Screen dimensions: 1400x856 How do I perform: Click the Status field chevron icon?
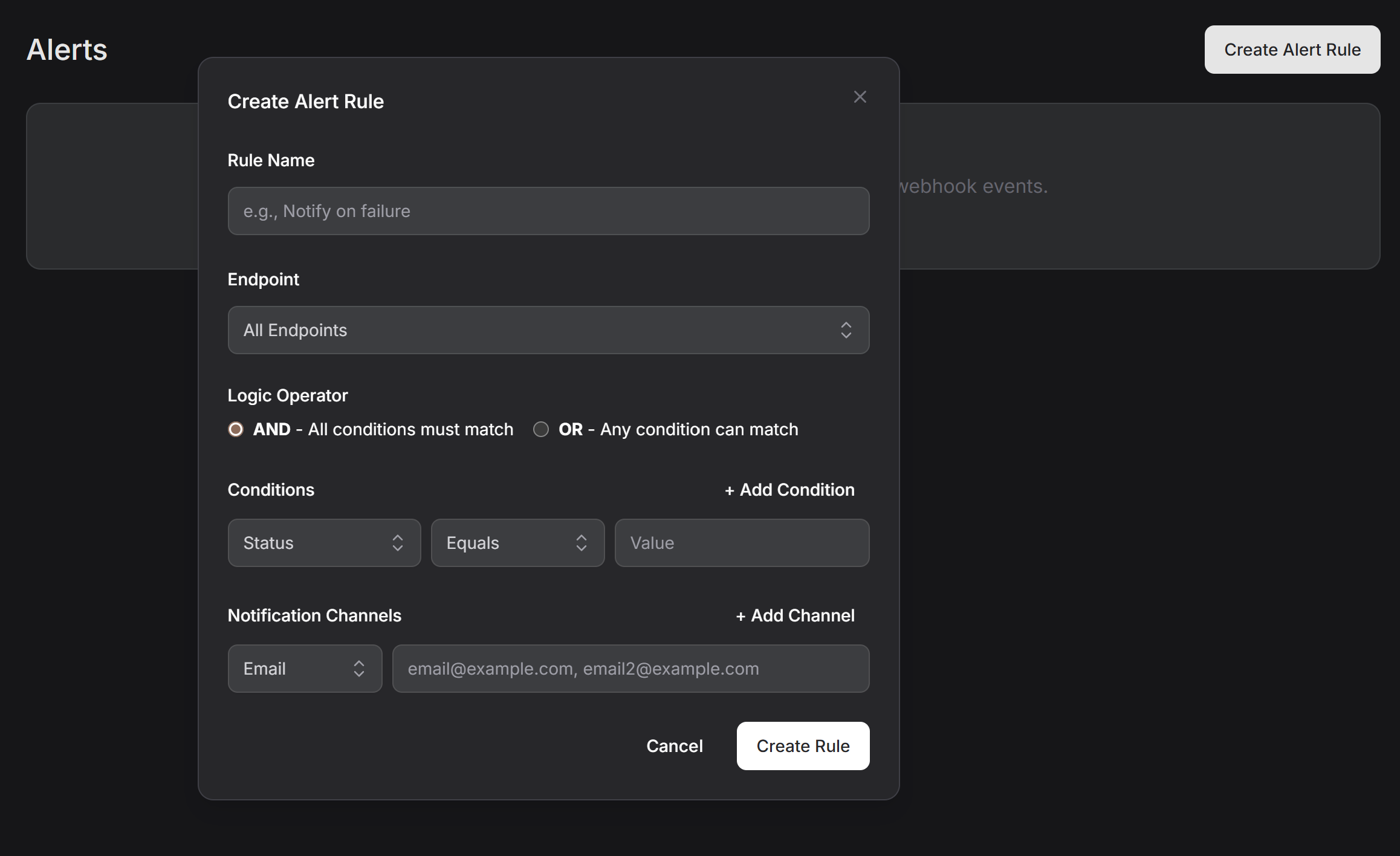point(398,543)
